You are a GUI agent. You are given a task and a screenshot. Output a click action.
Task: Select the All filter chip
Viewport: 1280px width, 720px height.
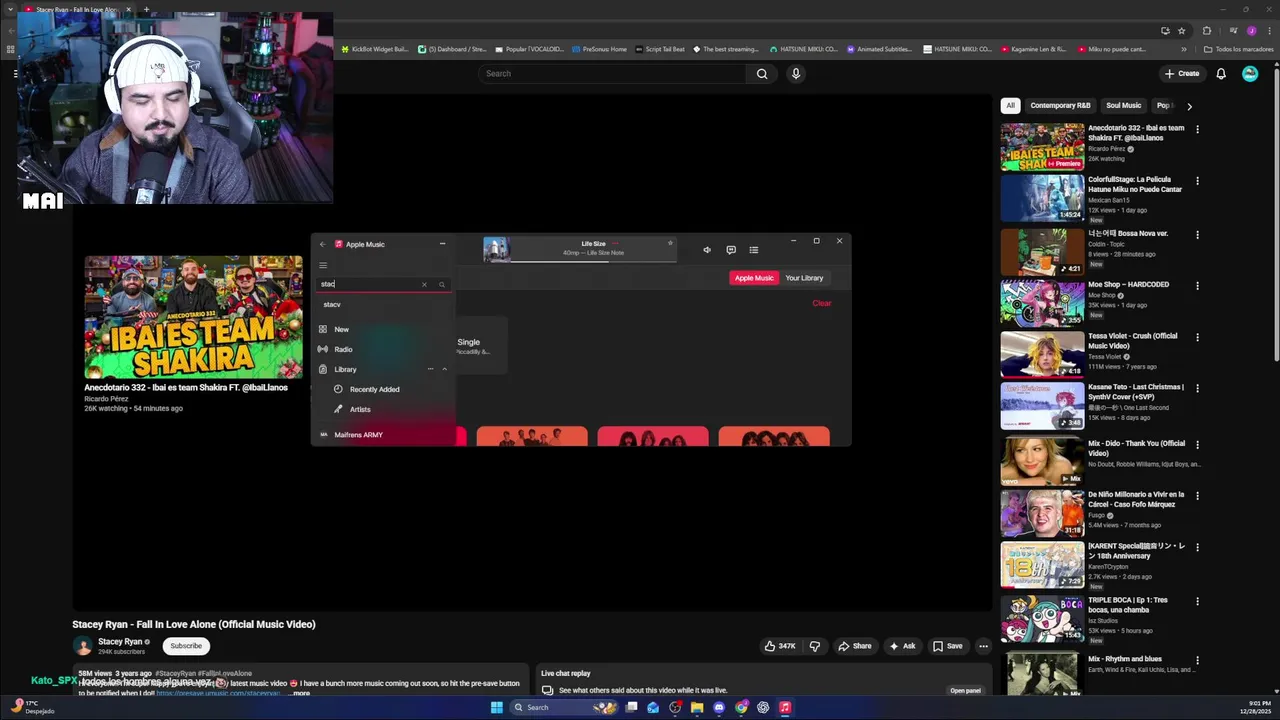(1010, 105)
